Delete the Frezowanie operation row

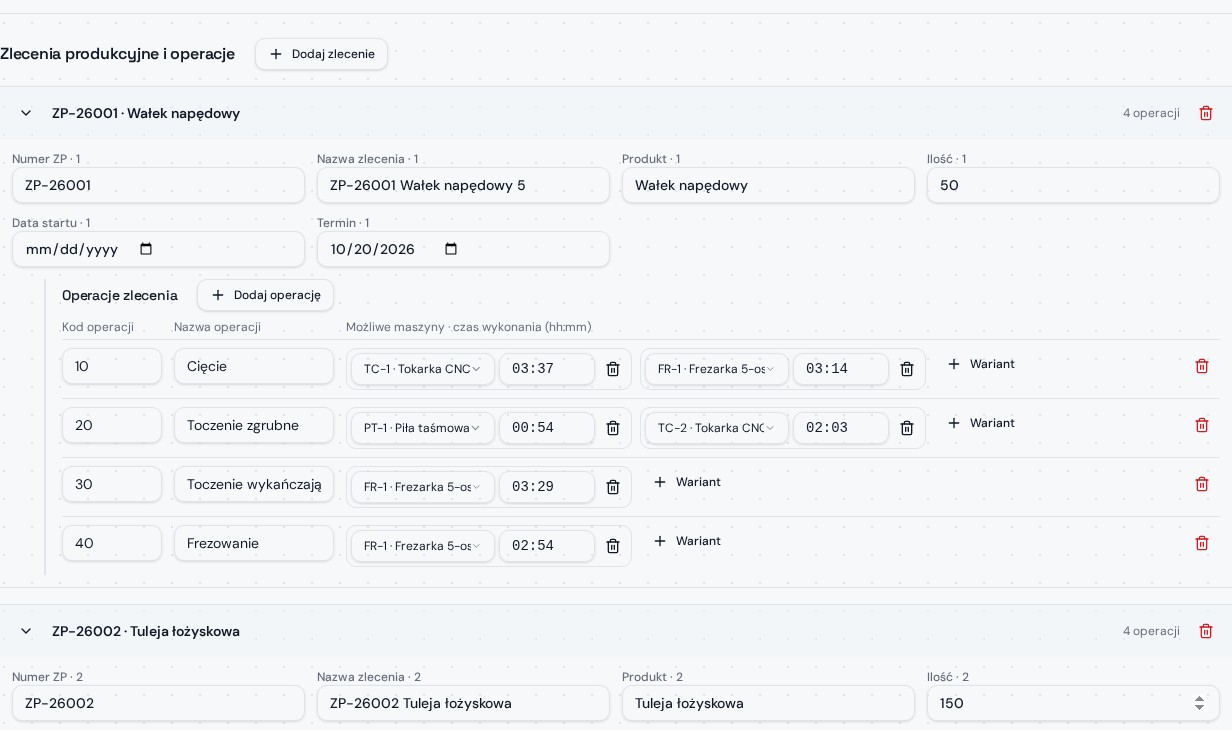[1202, 543]
